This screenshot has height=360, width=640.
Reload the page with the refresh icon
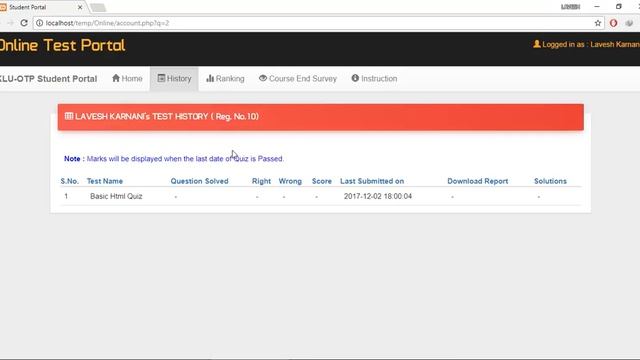tap(24, 23)
